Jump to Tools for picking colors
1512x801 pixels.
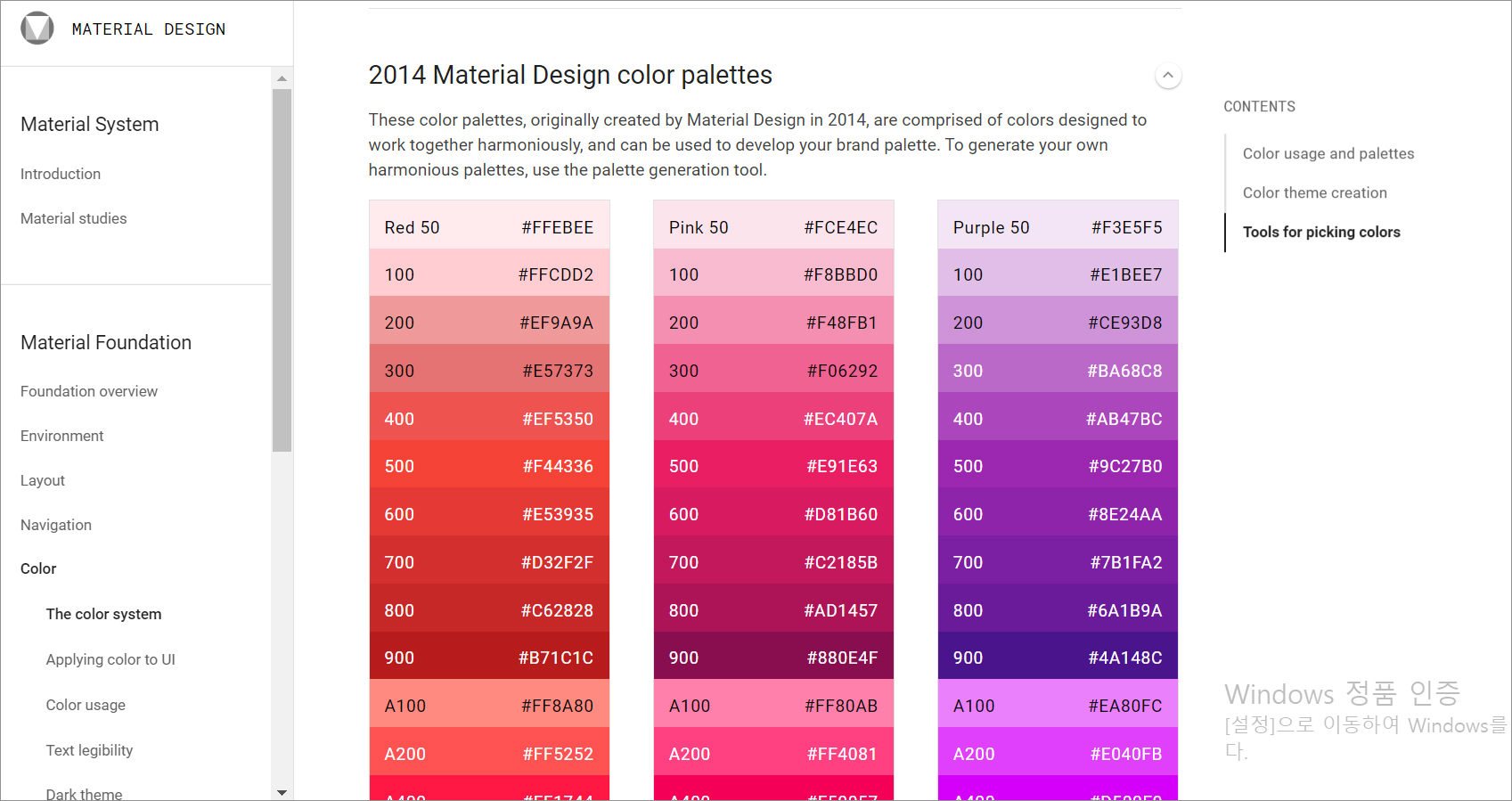[1321, 232]
